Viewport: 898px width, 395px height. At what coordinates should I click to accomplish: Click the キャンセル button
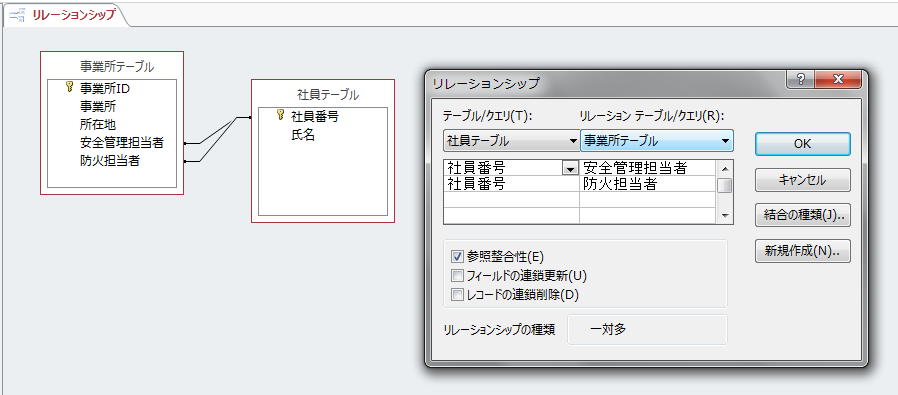803,180
